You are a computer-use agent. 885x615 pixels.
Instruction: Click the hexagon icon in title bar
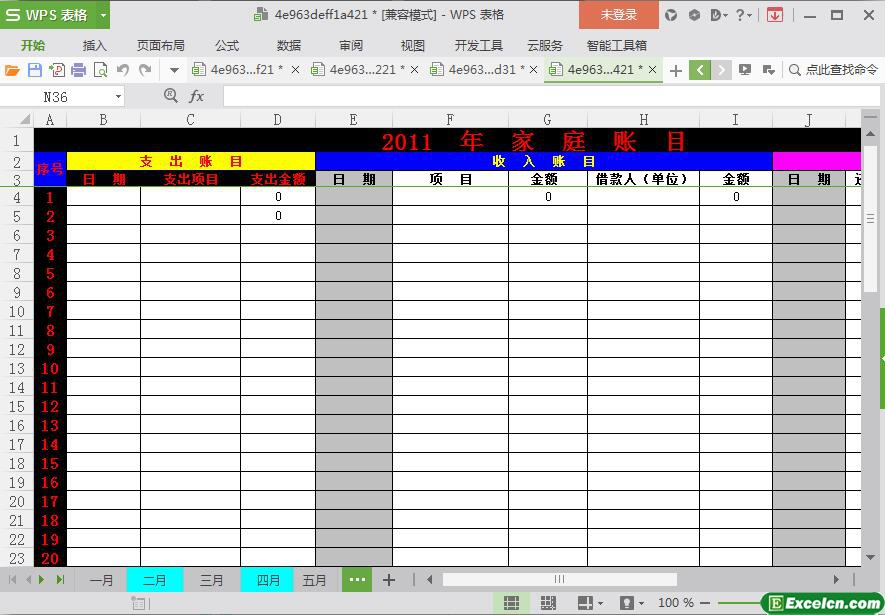point(694,15)
